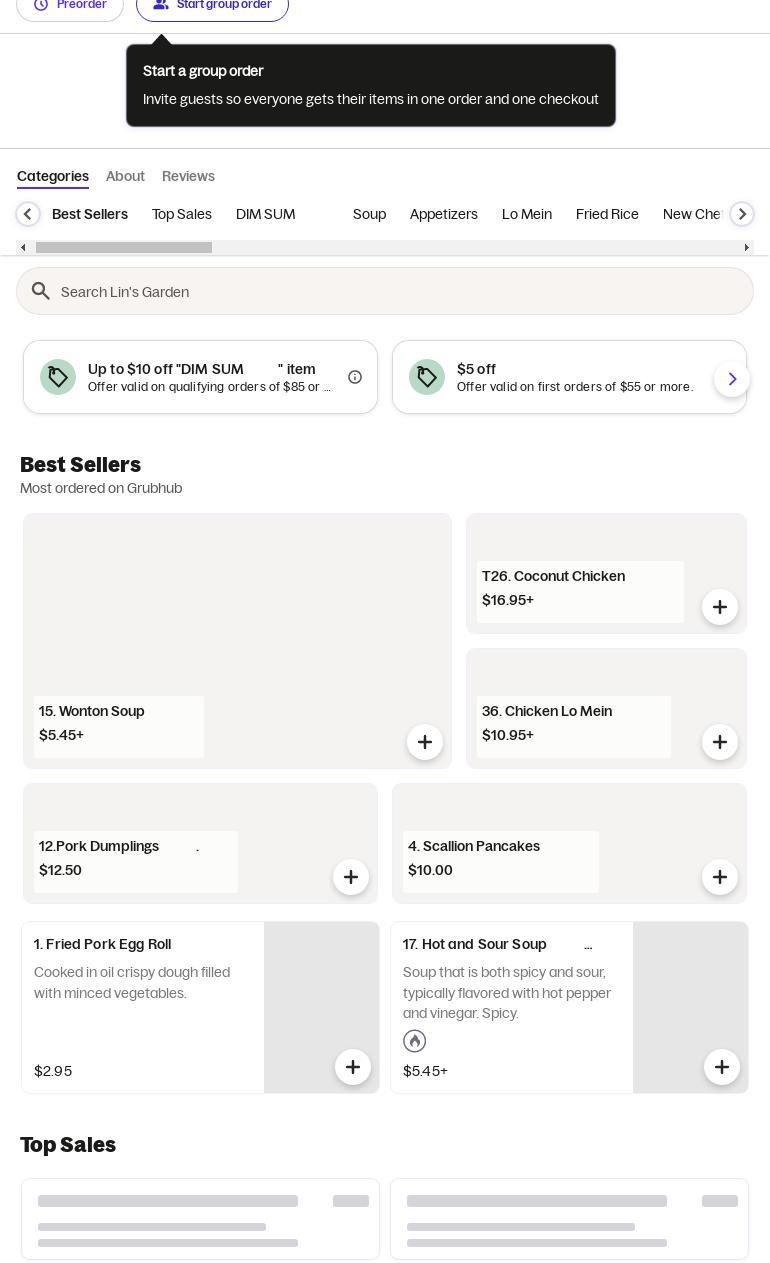Add Wonton Soup to the order
This screenshot has width=770, height=1263.
pos(425,742)
